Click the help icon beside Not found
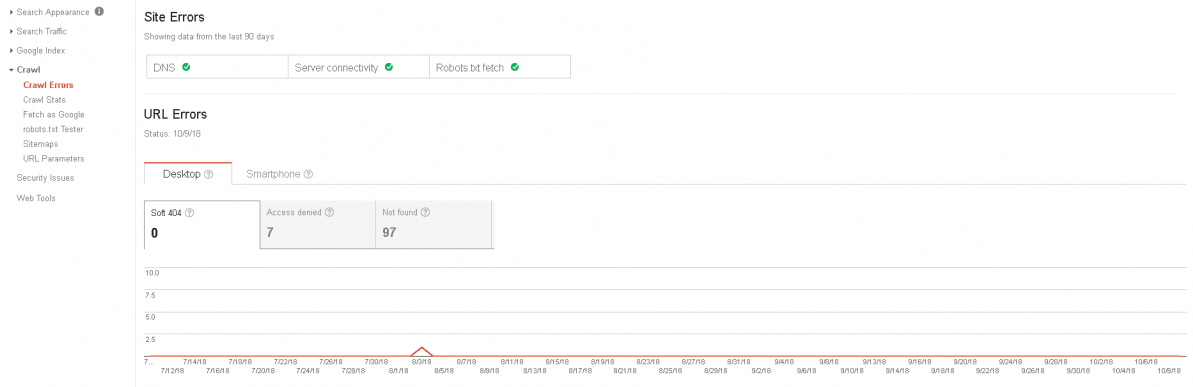1193x387 pixels. point(425,213)
